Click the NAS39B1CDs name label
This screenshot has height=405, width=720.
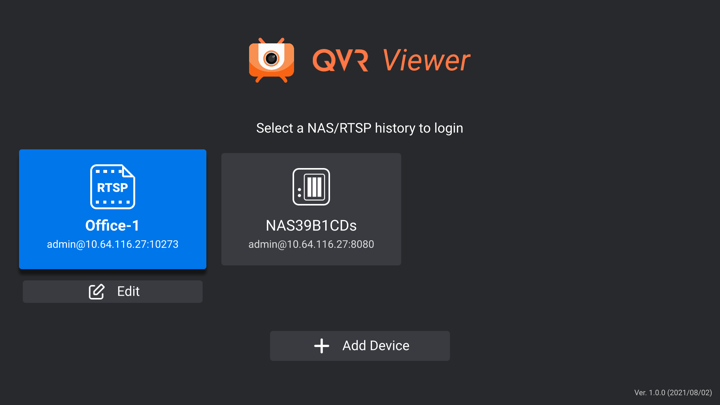click(x=311, y=225)
